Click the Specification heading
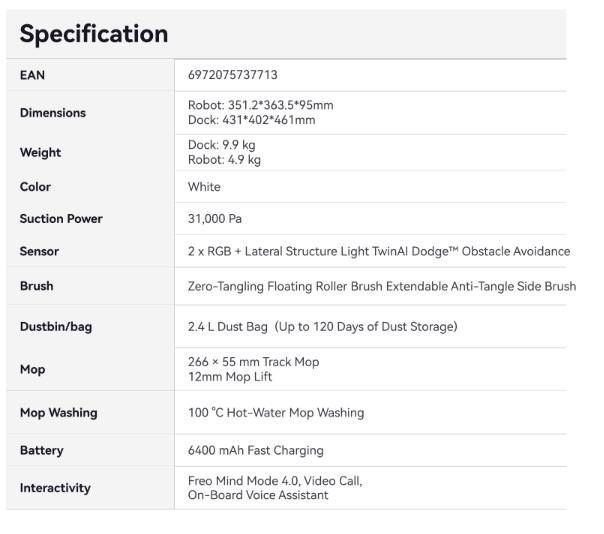The width and height of the screenshot is (604, 534). pos(94,34)
